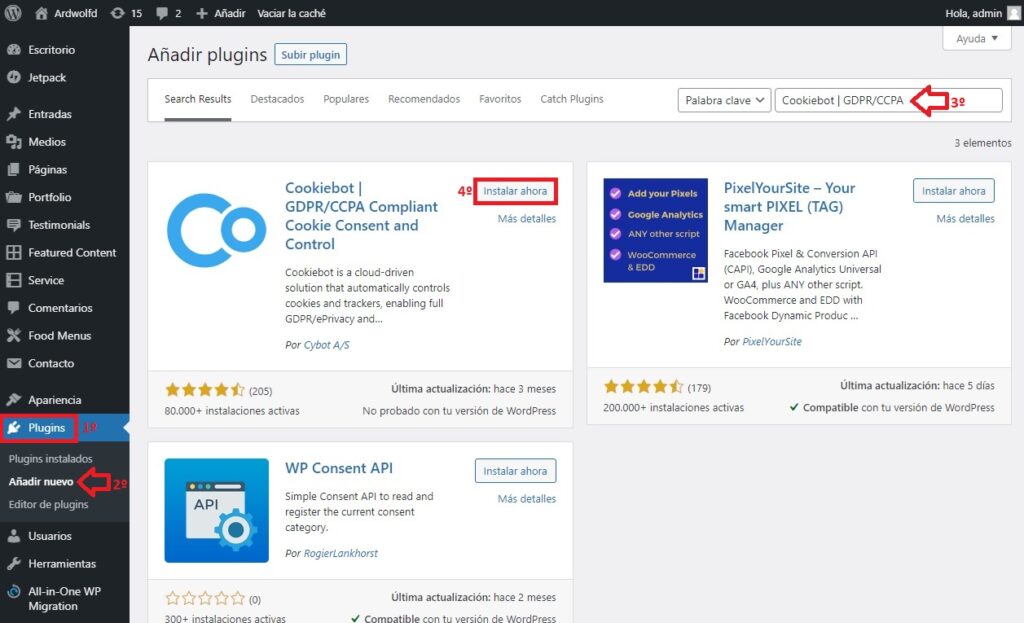Click the Comentarios speech bubble icon
This screenshot has height=623, width=1024.
14,308
